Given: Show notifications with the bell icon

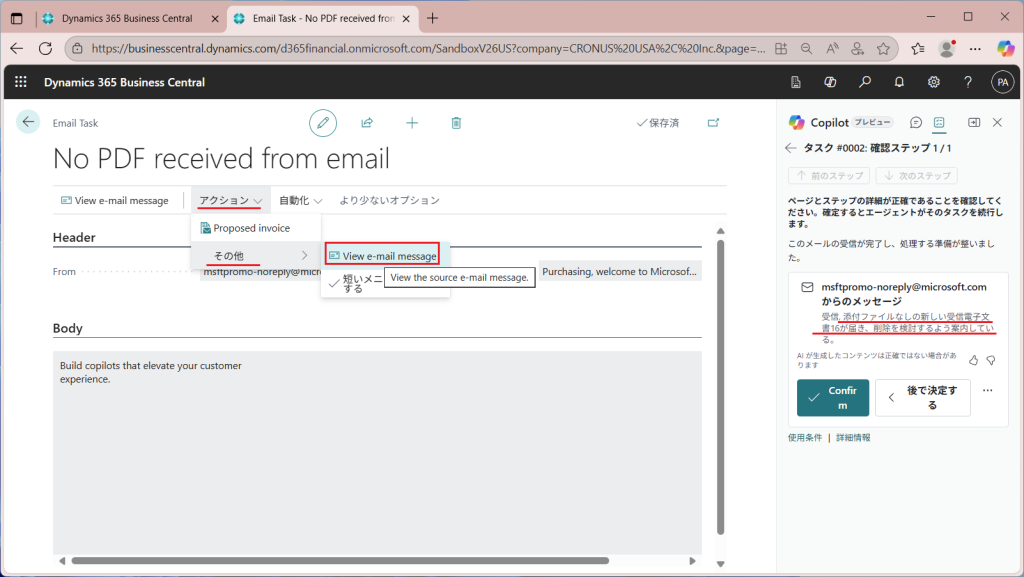Looking at the screenshot, I should coord(899,82).
